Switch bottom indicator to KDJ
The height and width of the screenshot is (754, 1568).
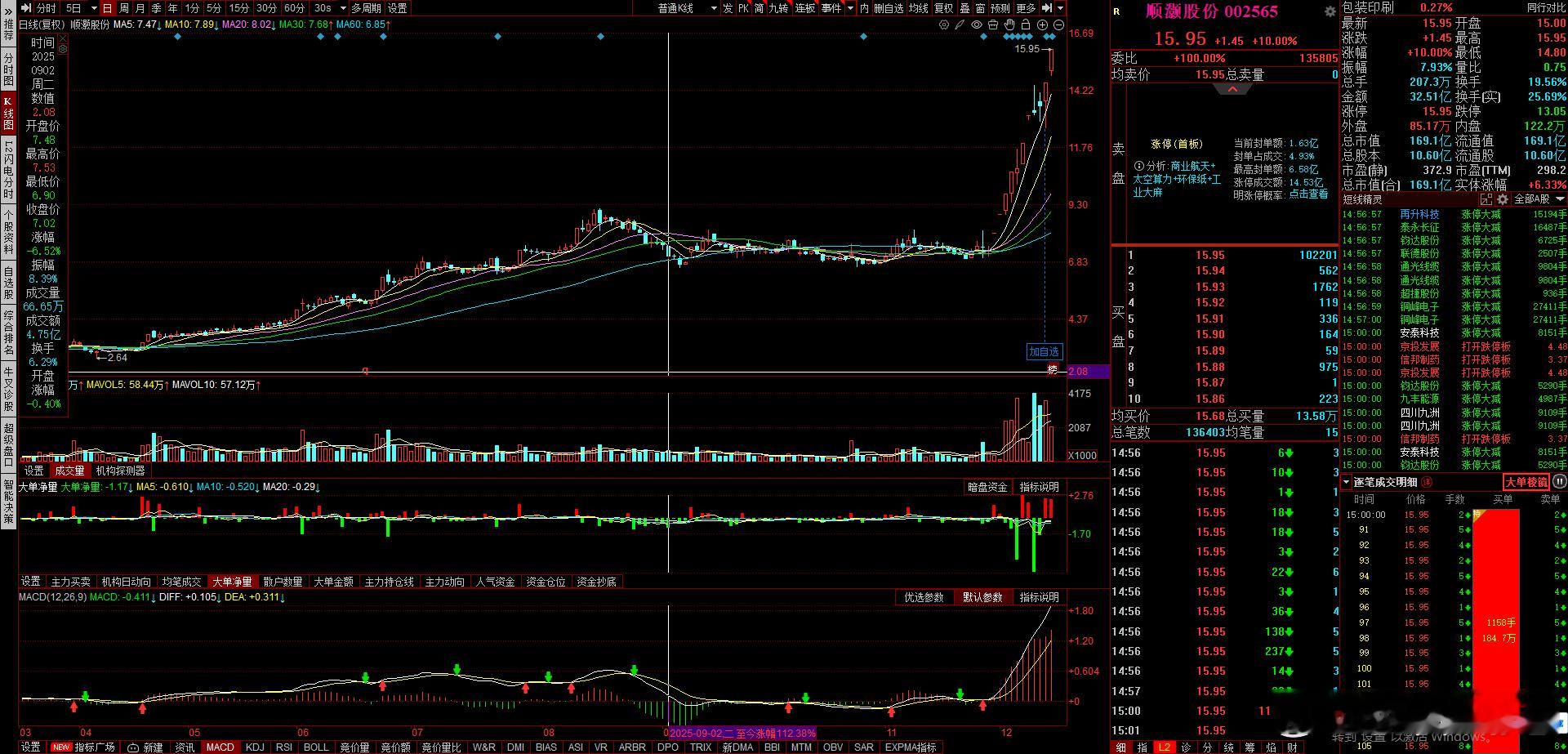[255, 747]
